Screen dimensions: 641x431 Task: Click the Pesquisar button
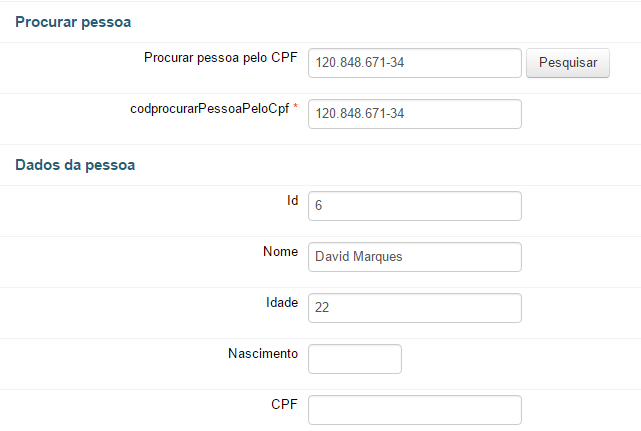click(x=567, y=62)
